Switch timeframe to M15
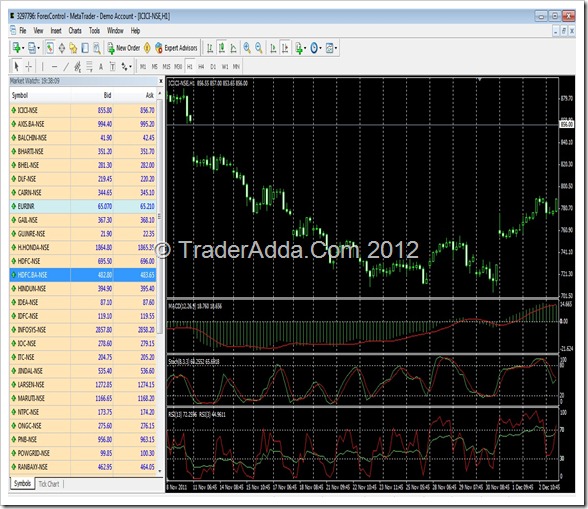The image size is (588, 509). pyautogui.click(x=166, y=67)
